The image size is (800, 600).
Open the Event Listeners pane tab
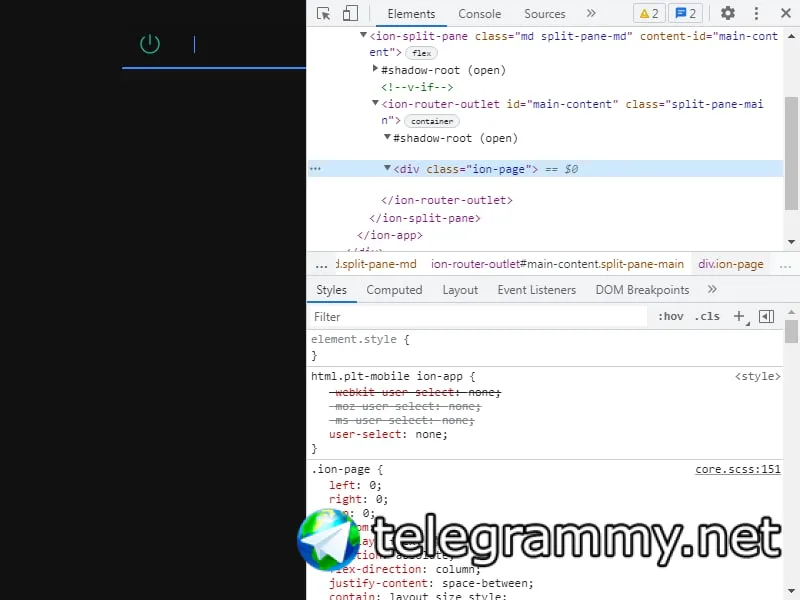coord(537,290)
